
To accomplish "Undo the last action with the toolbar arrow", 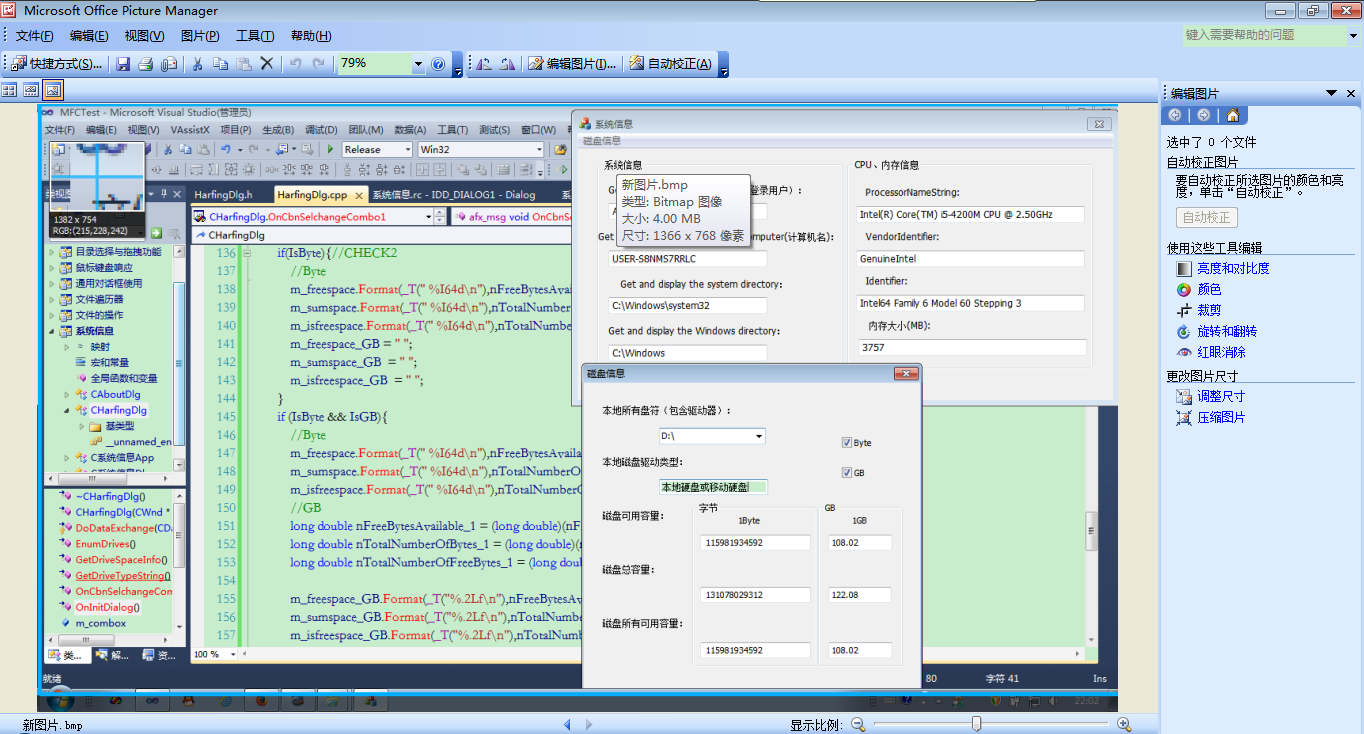I will [x=296, y=64].
